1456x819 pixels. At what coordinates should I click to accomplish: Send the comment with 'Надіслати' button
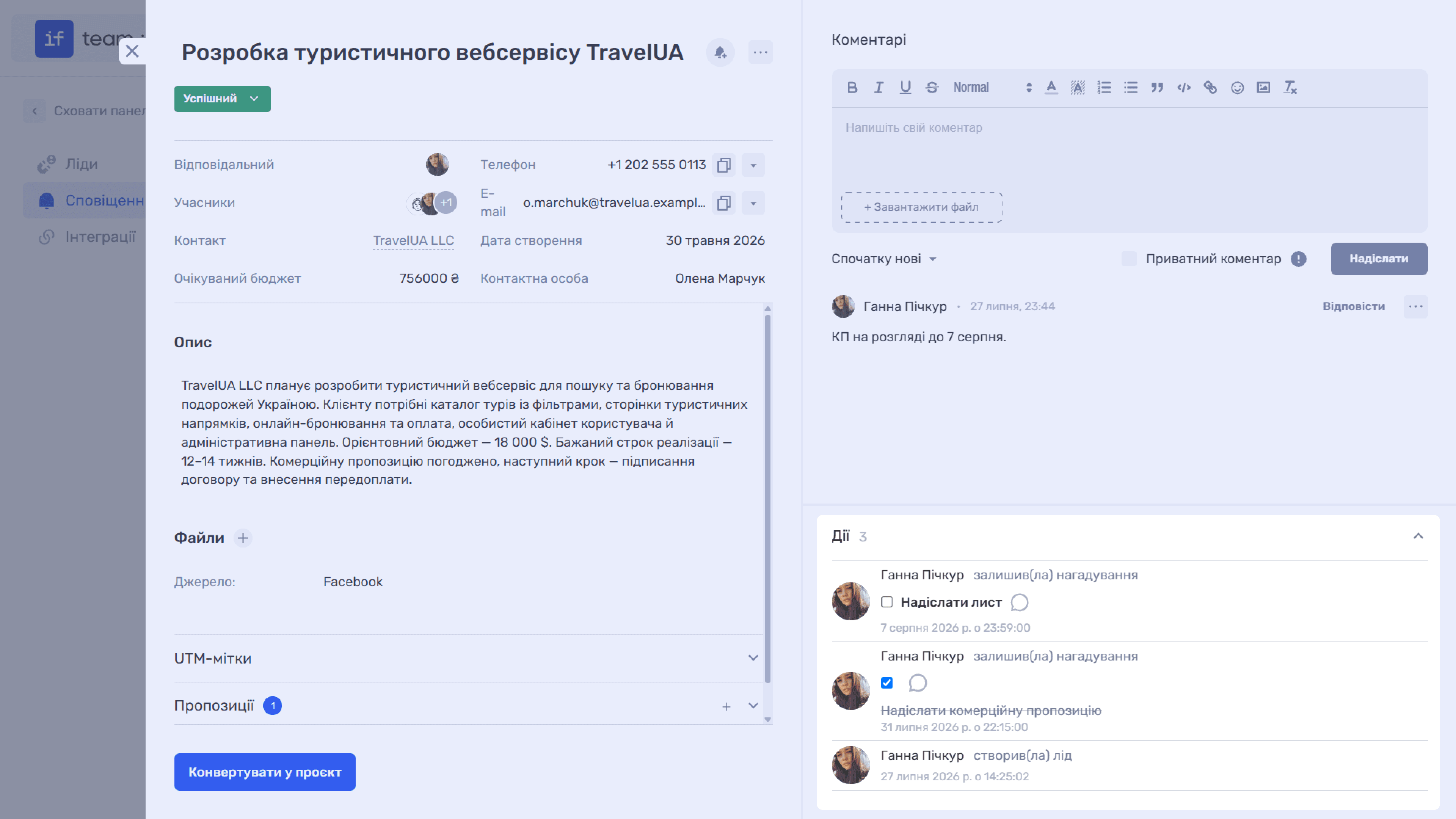[x=1379, y=259]
